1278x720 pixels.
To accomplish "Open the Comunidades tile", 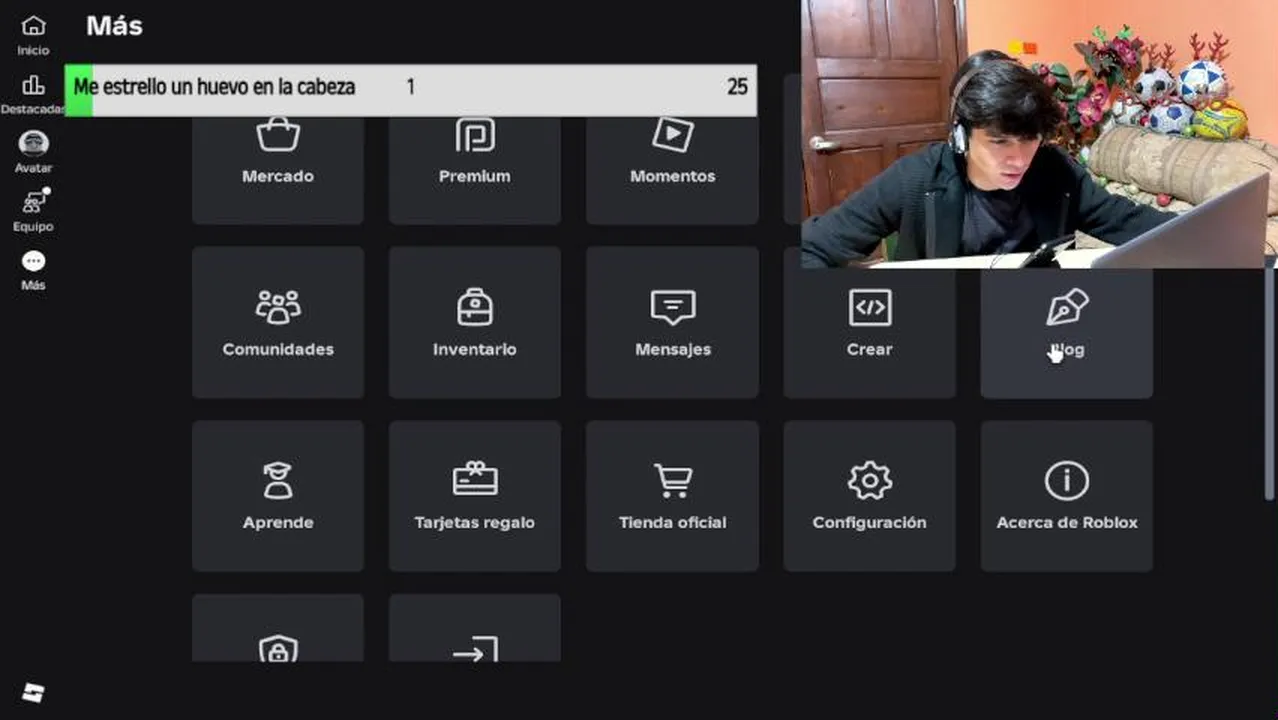I will tap(277, 322).
